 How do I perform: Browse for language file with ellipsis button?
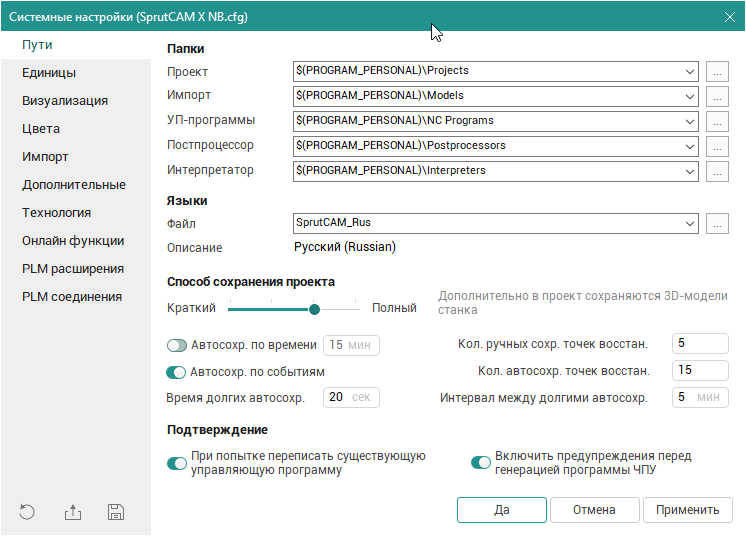[x=717, y=223]
